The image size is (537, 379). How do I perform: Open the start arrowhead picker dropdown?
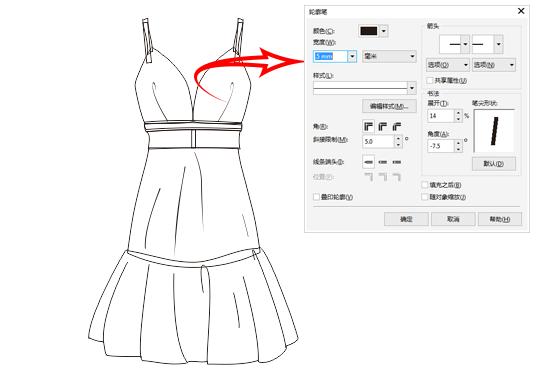tap(465, 44)
